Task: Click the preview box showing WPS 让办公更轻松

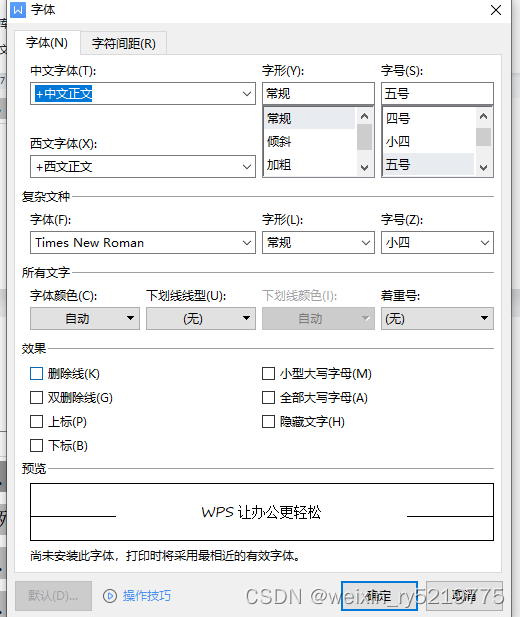Action: click(262, 512)
